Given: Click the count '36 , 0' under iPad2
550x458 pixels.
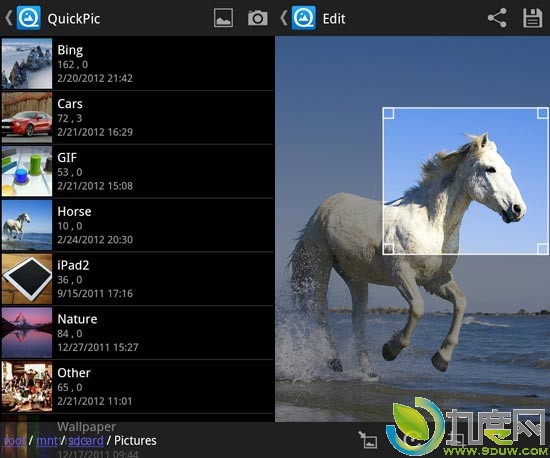Looking at the screenshot, I should click(70, 280).
